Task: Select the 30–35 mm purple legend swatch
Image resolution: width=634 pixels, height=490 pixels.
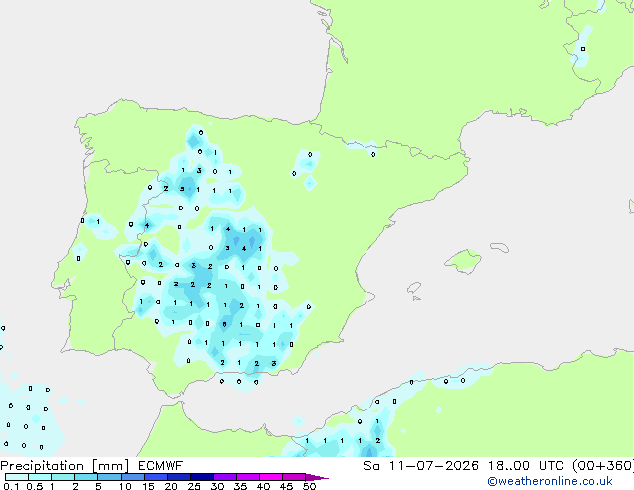Action: pos(225,477)
